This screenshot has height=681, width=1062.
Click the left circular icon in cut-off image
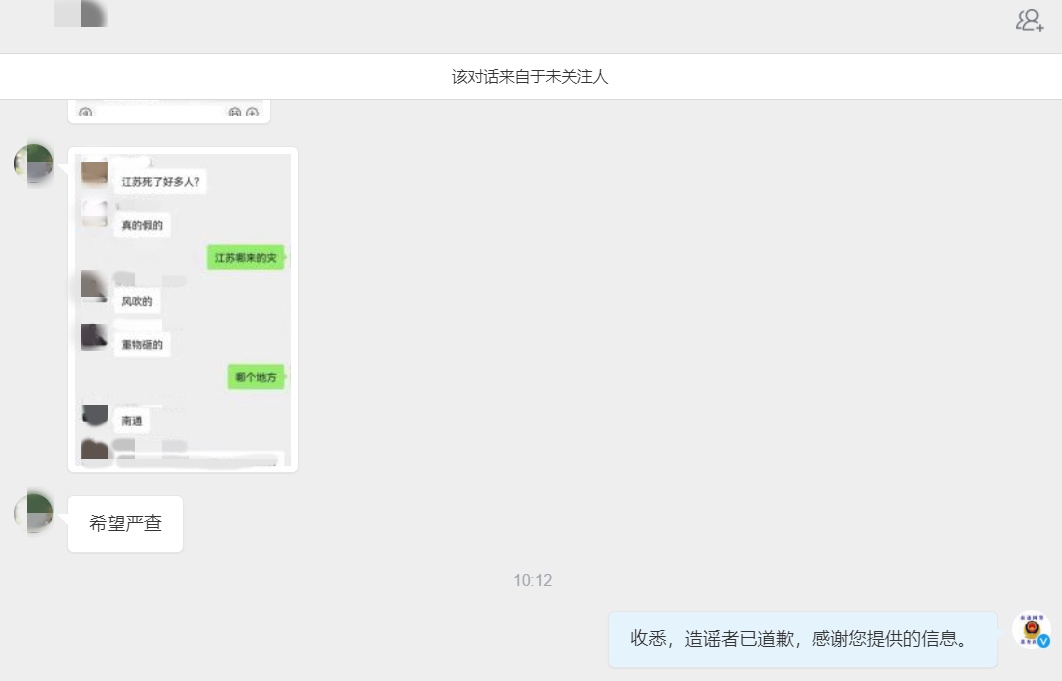pyautogui.click(x=85, y=113)
